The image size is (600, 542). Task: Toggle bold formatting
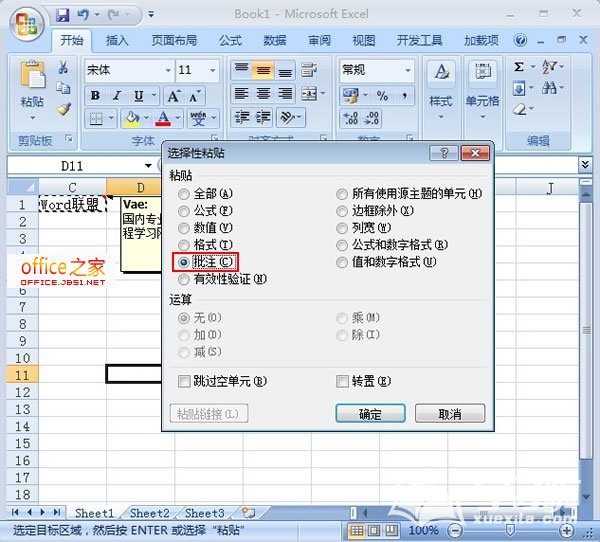pos(95,95)
